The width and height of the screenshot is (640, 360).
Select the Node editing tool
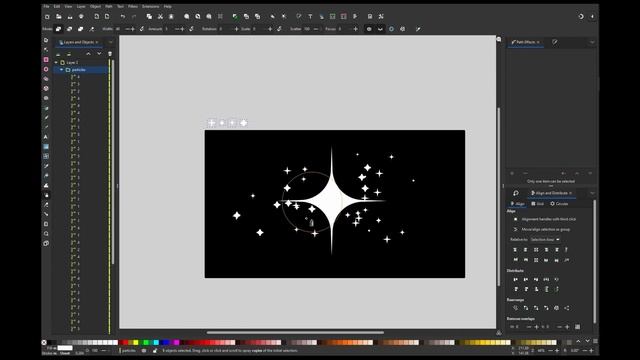pos(46,50)
